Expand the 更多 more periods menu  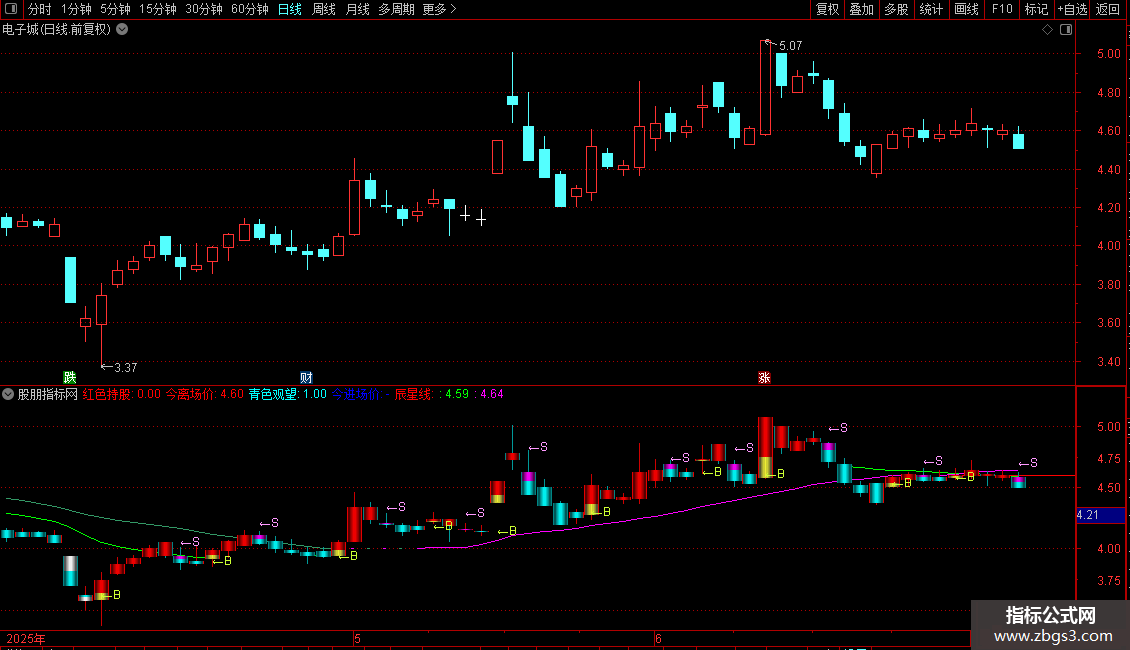click(x=440, y=9)
